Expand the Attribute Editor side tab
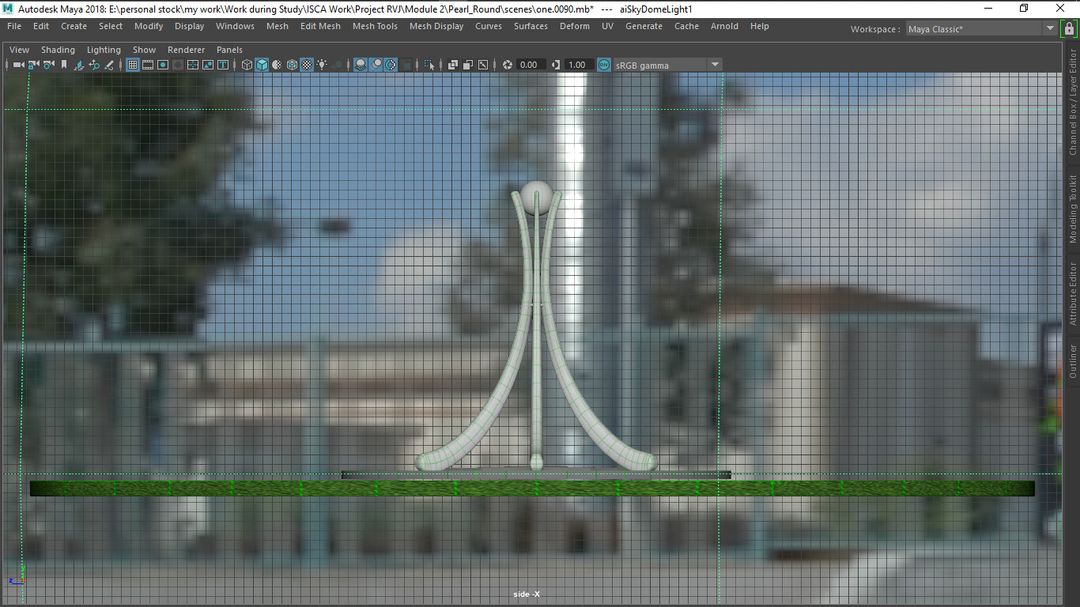This screenshot has width=1080, height=607. pos(1072,294)
